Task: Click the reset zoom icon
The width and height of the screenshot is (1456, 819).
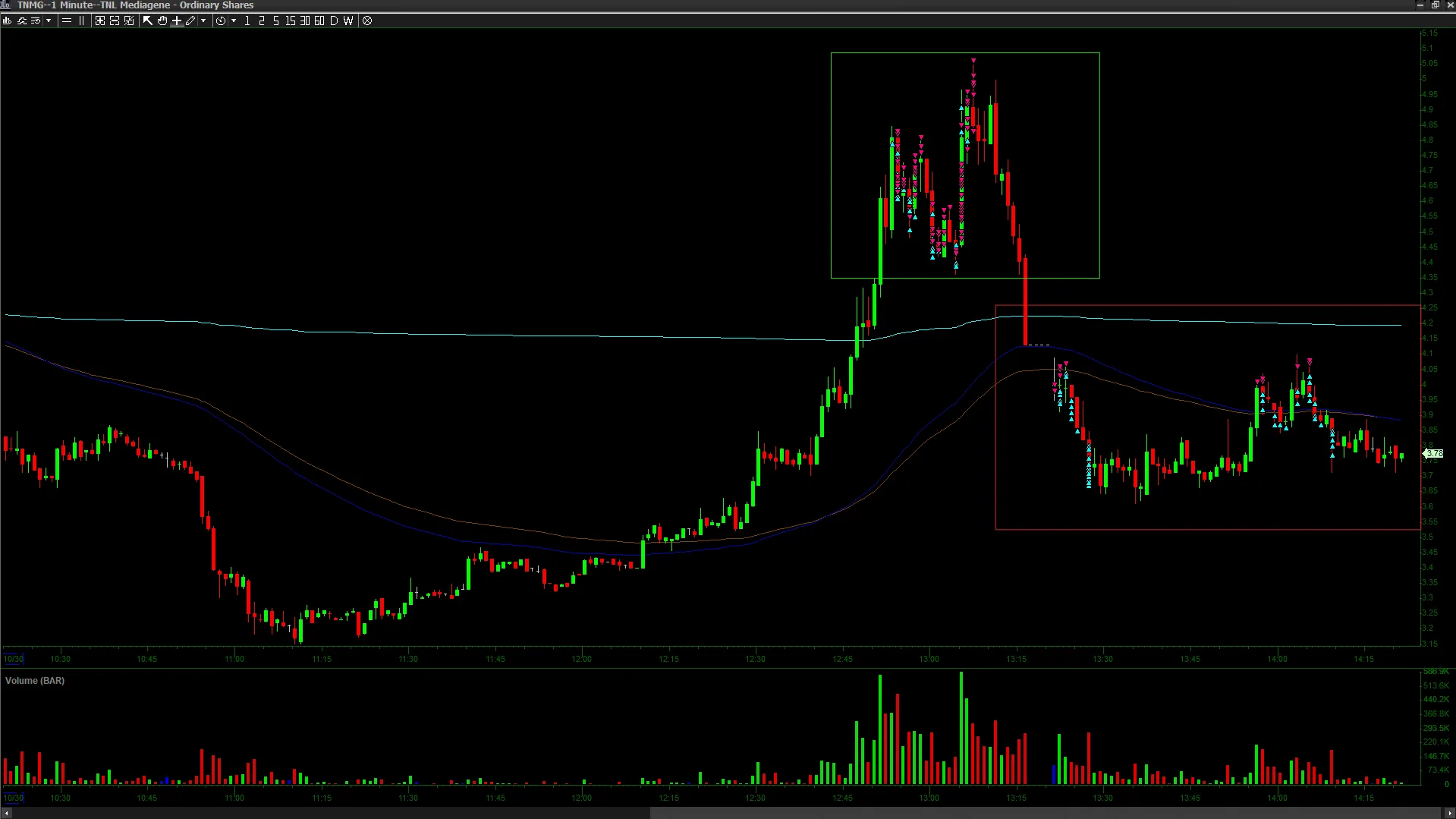Action: (129, 20)
